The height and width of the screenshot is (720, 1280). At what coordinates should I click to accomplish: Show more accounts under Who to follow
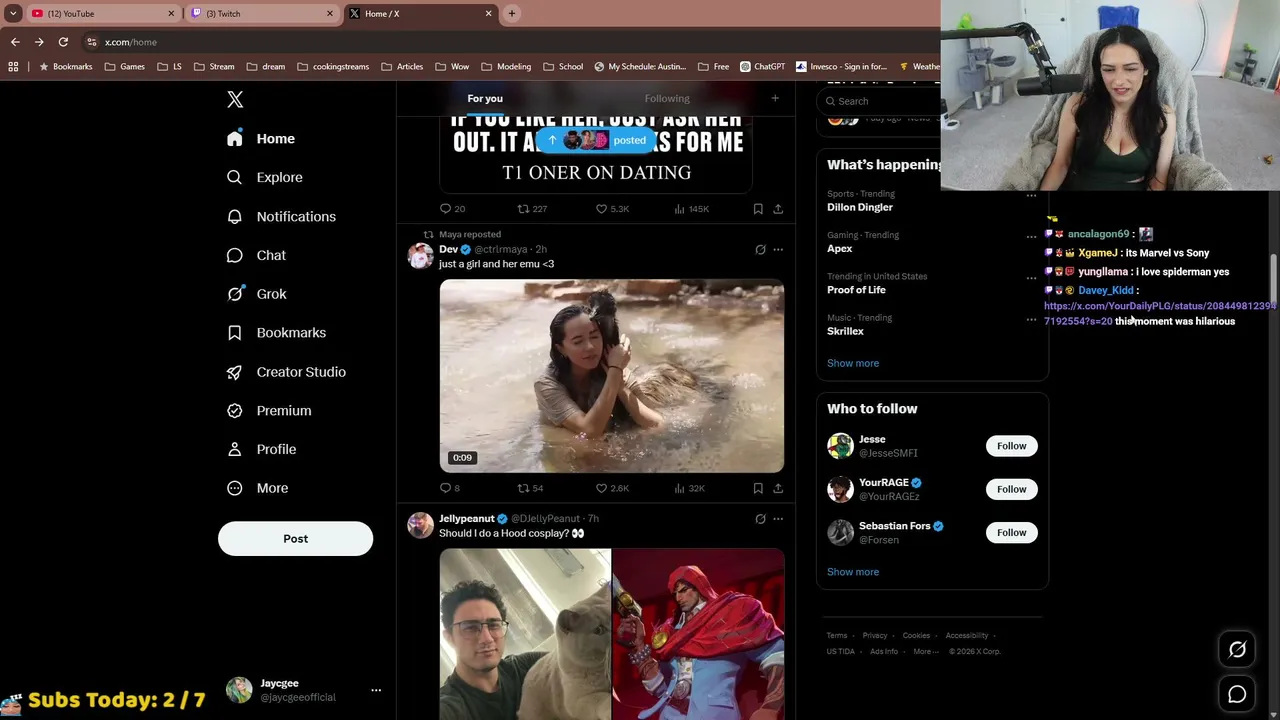853,572
